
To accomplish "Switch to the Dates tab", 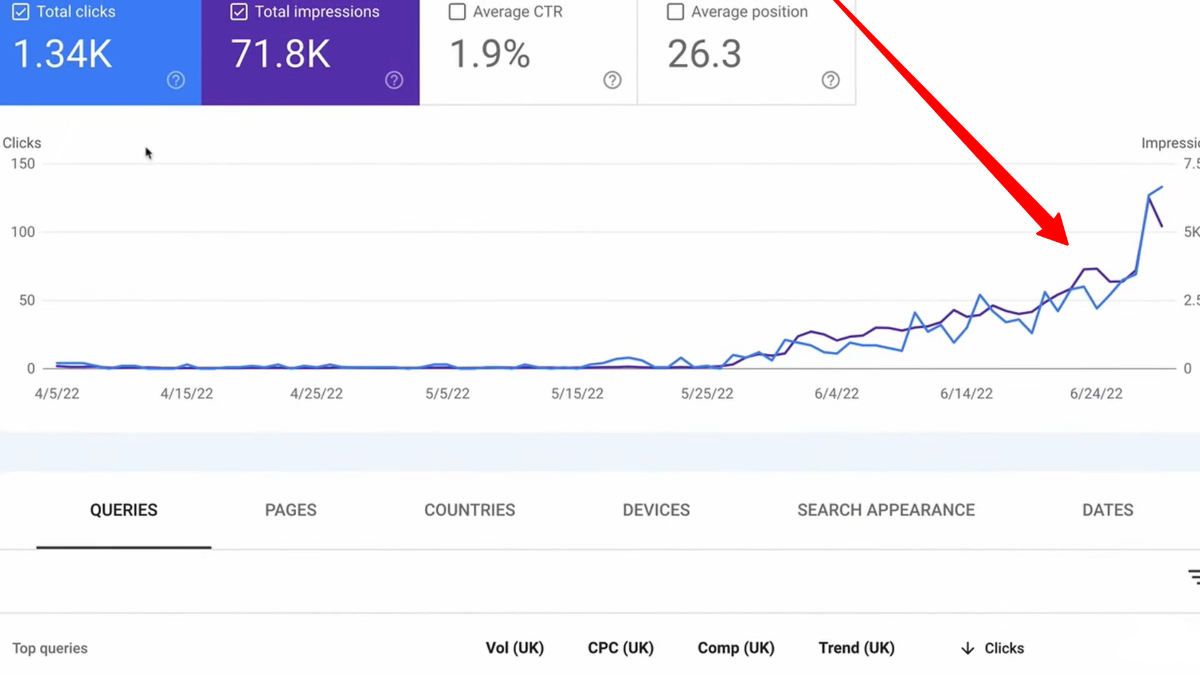I will point(1108,510).
